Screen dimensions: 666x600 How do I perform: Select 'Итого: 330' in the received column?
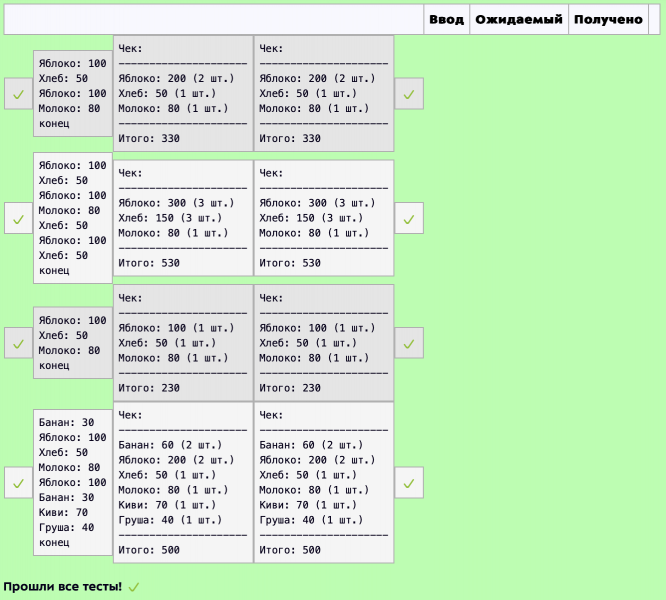coord(290,138)
